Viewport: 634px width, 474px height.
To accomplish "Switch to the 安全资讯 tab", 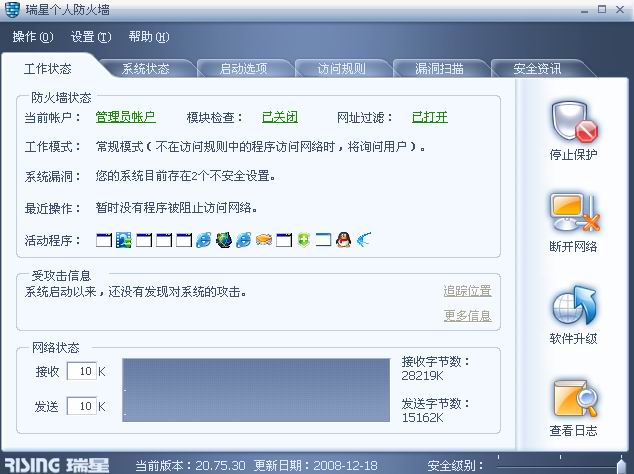I will point(537,68).
